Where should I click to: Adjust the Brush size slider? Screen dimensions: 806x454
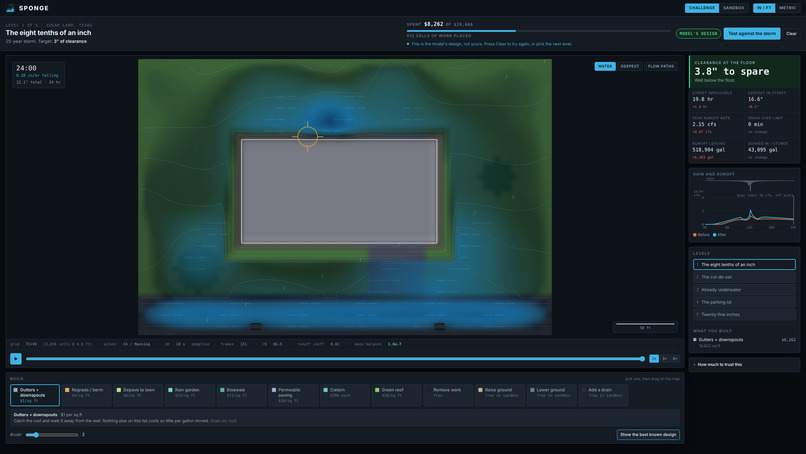(52, 435)
